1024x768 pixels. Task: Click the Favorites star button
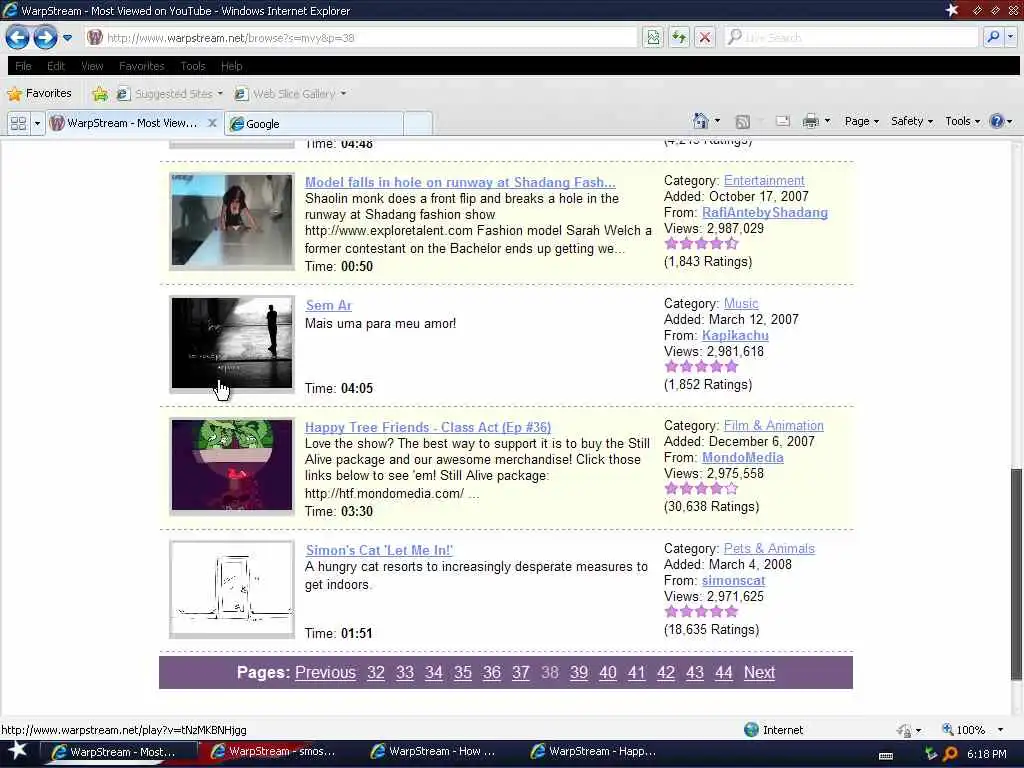click(x=39, y=93)
